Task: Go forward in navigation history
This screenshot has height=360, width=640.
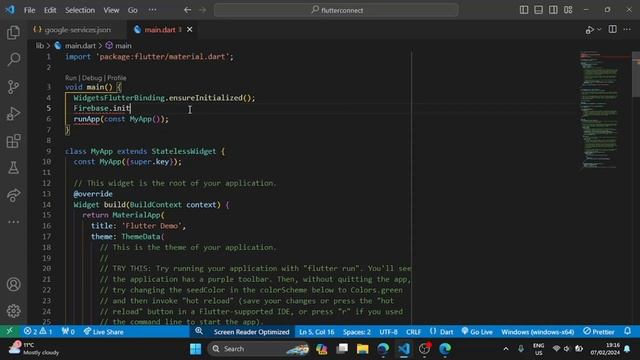Action: tap(202, 10)
